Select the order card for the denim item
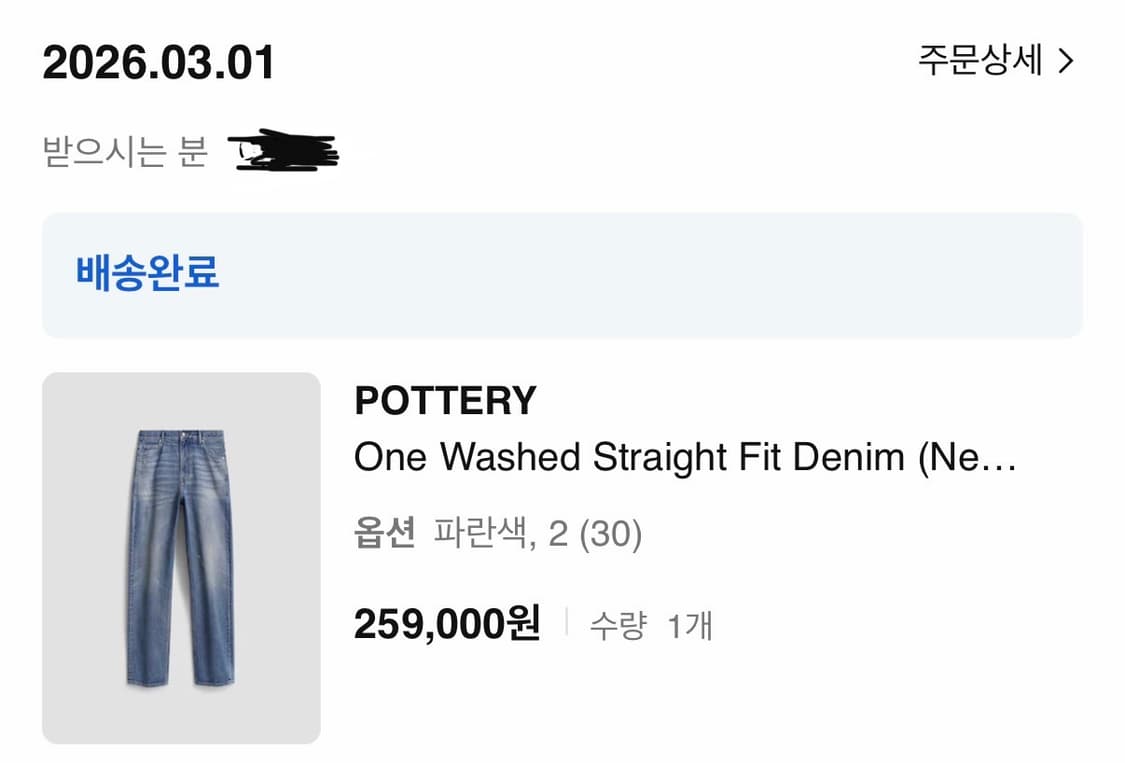 562,550
